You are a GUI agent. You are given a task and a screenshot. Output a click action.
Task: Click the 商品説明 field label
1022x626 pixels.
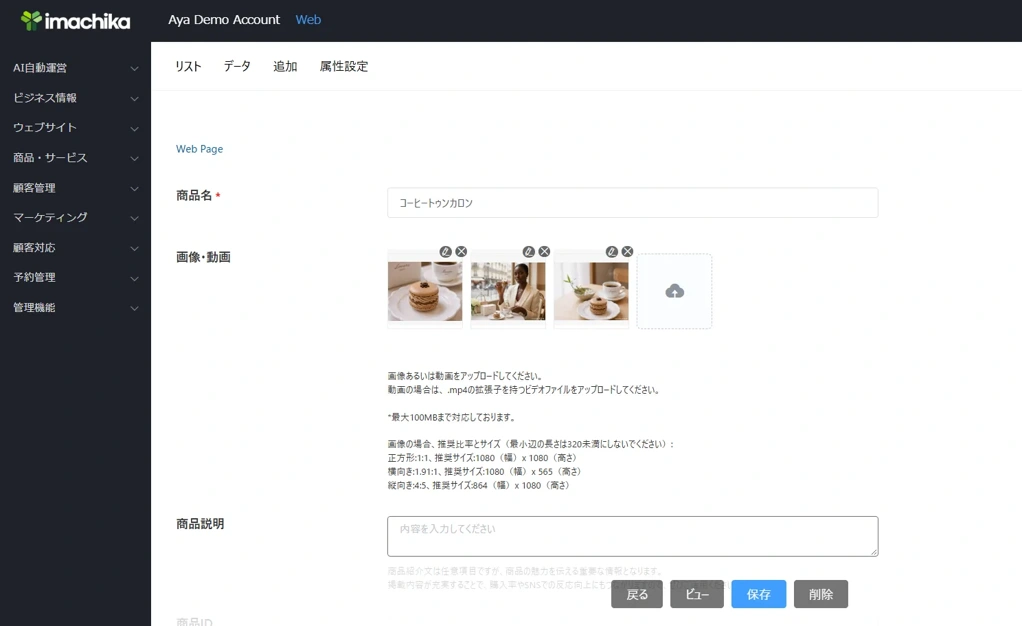(x=200, y=524)
